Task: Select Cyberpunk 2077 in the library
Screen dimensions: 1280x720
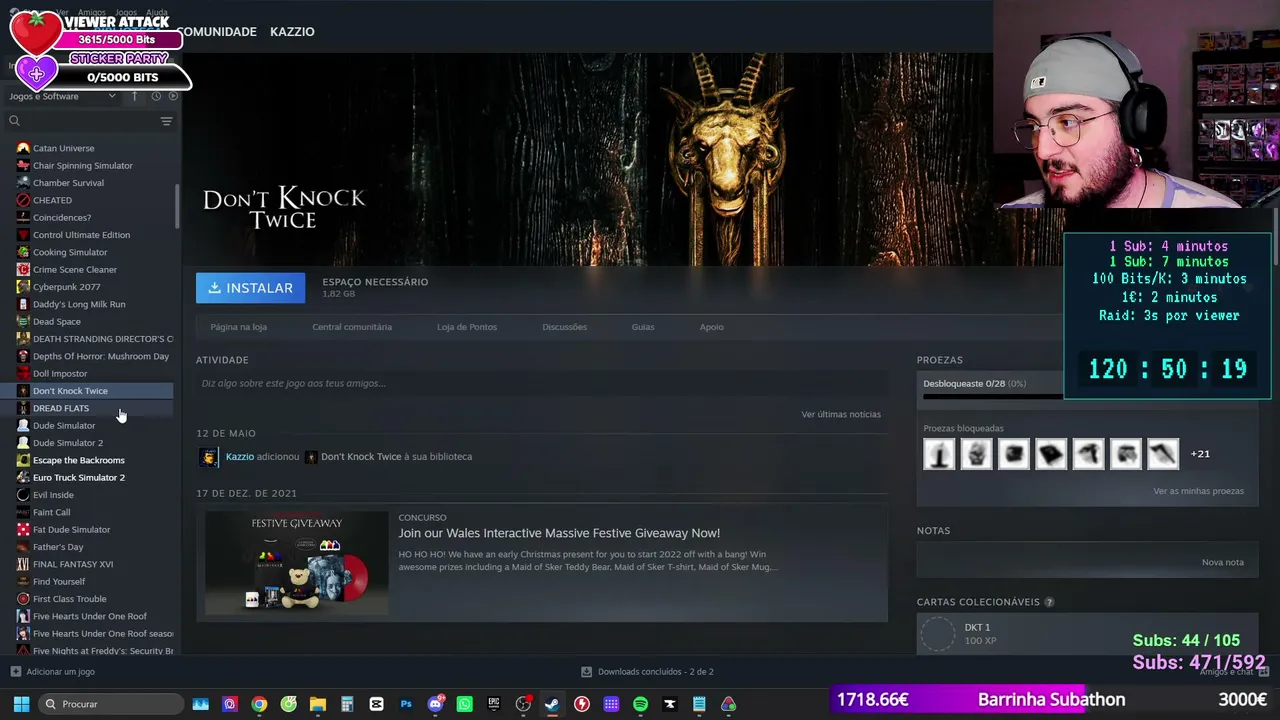Action: [66, 287]
